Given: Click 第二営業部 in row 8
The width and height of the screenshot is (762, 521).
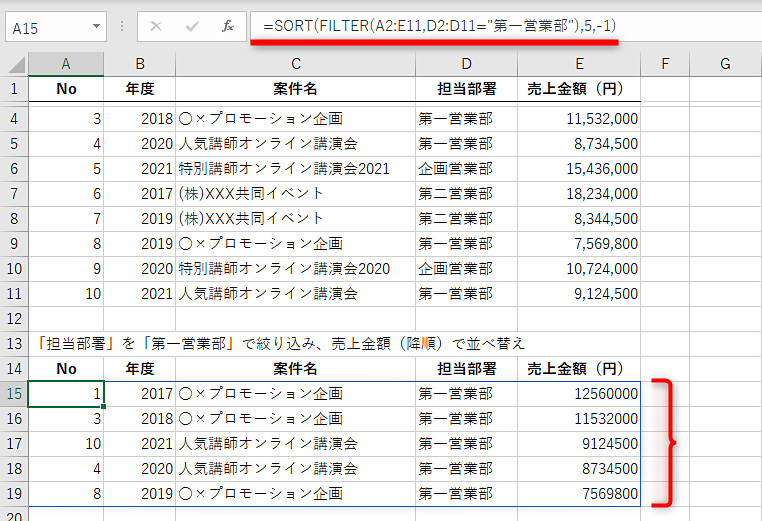Looking at the screenshot, I should [x=467, y=219].
